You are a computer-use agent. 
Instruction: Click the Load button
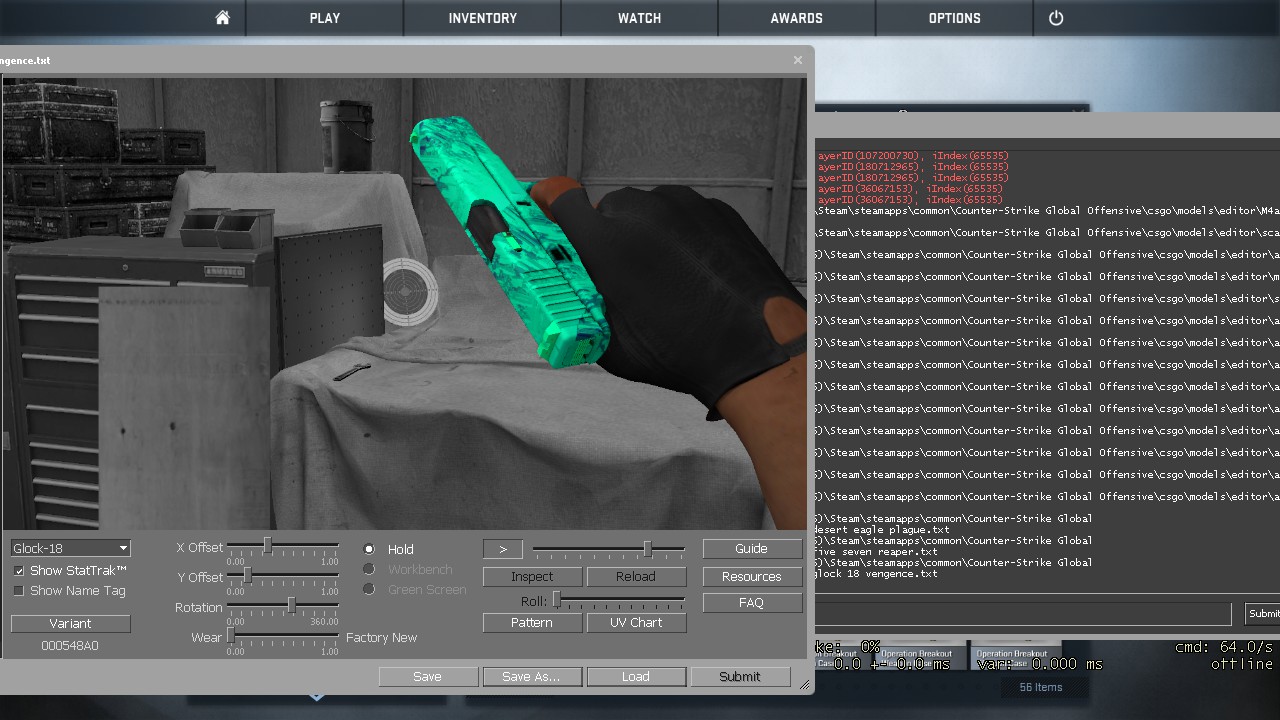pos(636,677)
